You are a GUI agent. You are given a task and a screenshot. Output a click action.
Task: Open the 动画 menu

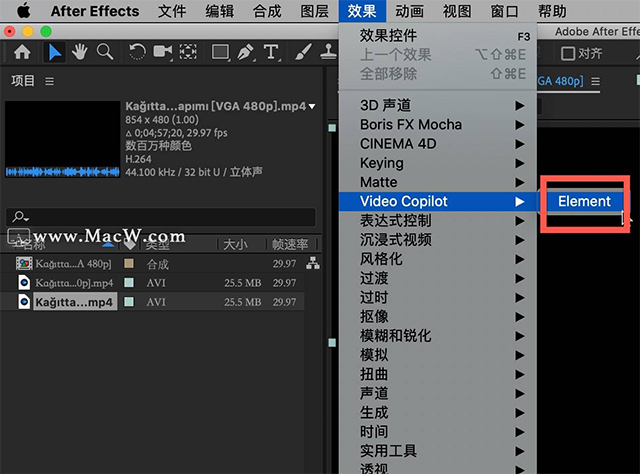click(409, 11)
